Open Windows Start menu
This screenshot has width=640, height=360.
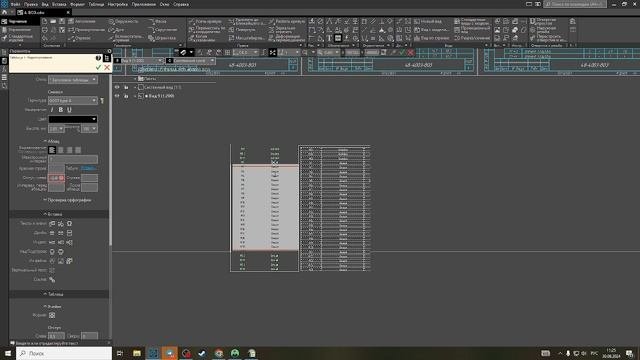8,353
